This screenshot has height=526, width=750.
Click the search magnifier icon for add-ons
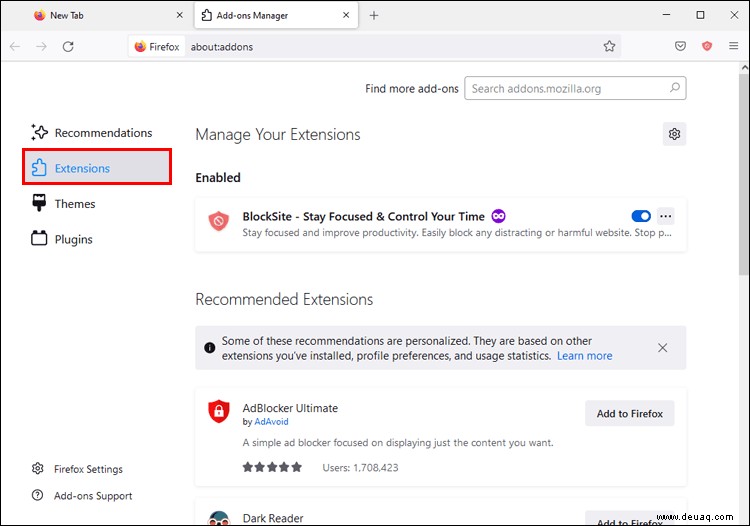coord(674,88)
